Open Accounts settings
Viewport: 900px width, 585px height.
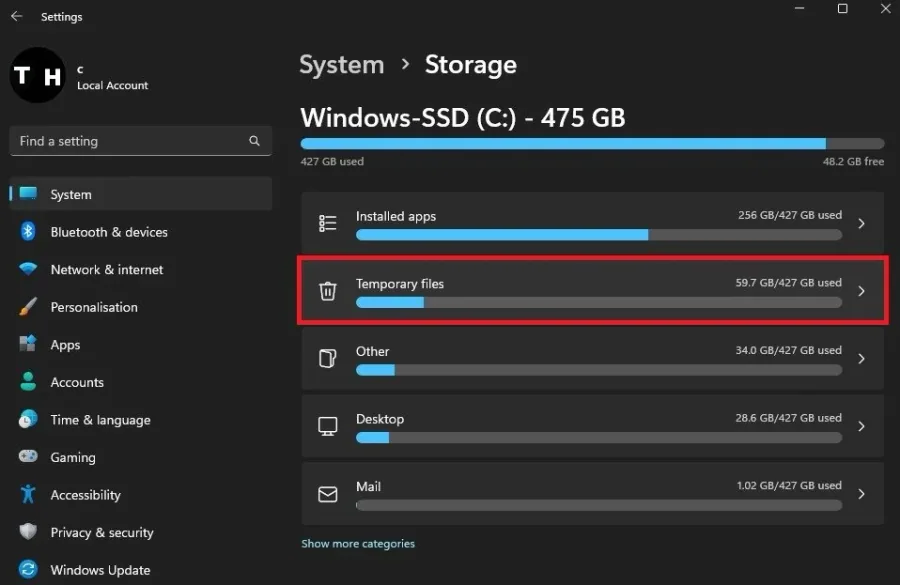click(141, 382)
